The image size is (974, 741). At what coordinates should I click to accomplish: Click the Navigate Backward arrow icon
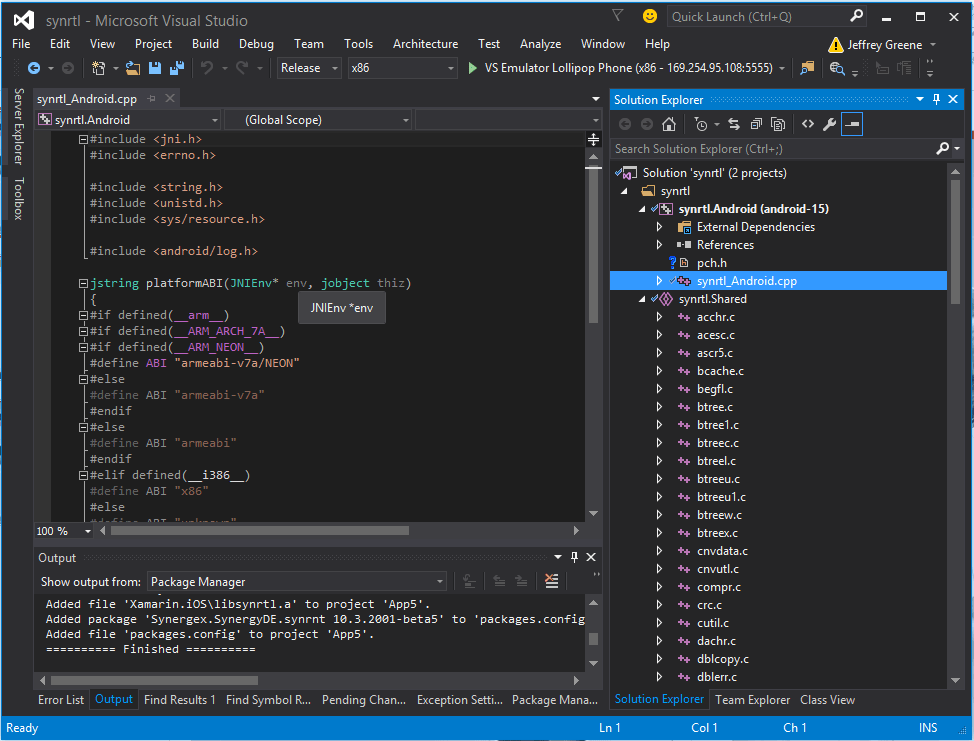(33, 68)
